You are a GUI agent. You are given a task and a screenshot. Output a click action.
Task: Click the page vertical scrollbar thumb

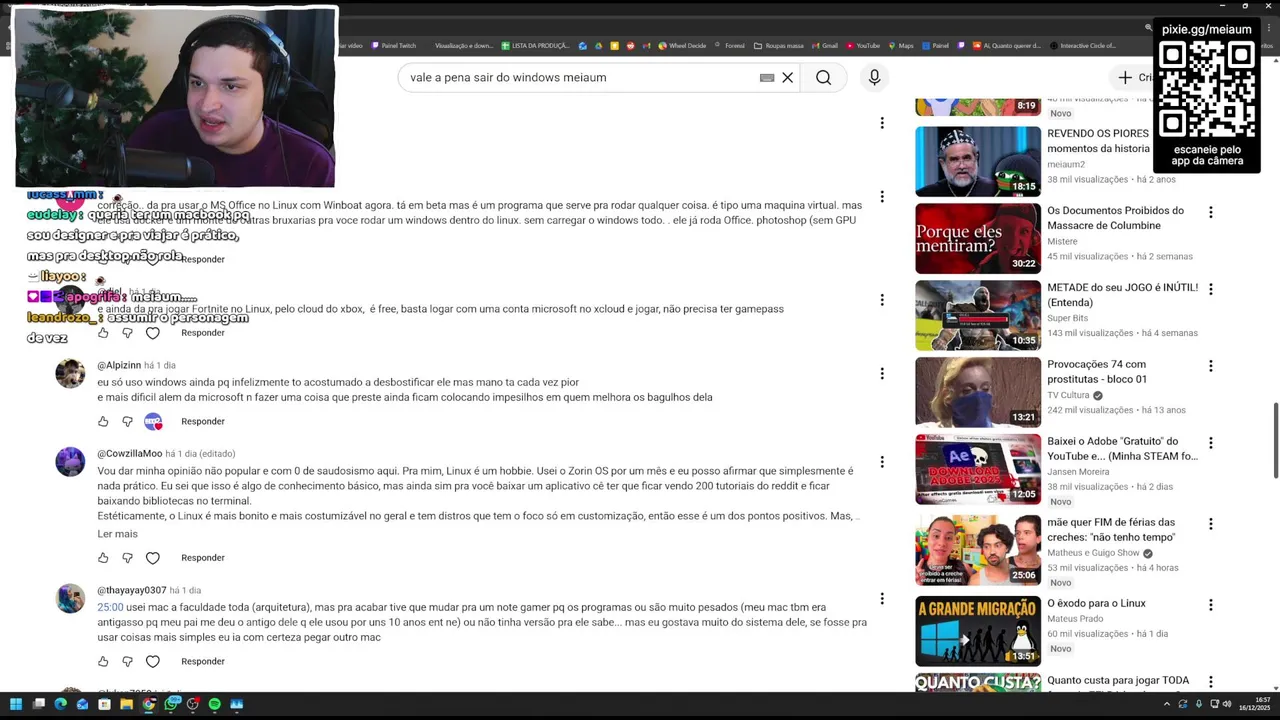click(x=1275, y=440)
